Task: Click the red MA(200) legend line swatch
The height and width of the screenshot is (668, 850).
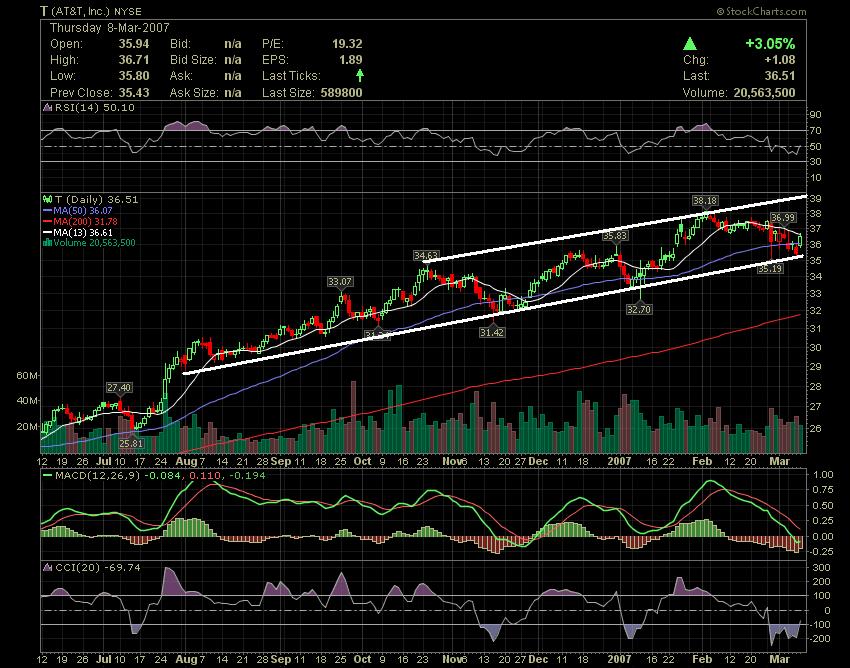Action: [47, 222]
